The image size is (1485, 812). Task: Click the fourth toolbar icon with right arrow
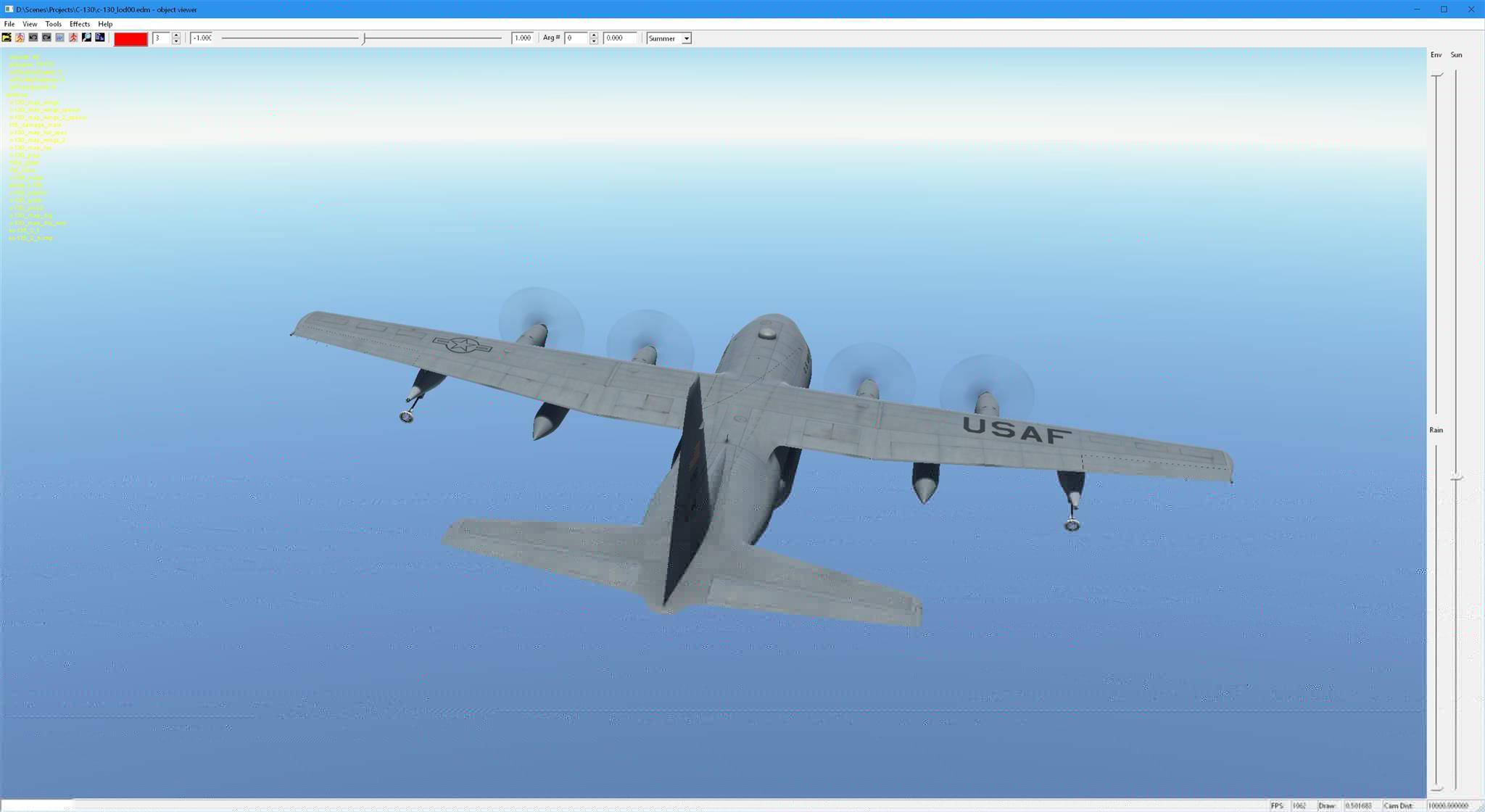click(46, 38)
